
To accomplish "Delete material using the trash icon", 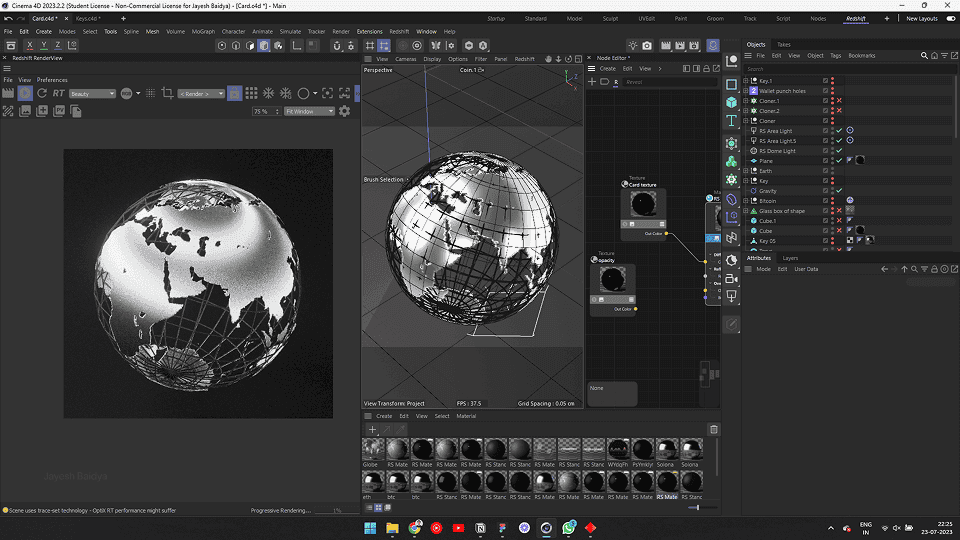I will point(714,429).
